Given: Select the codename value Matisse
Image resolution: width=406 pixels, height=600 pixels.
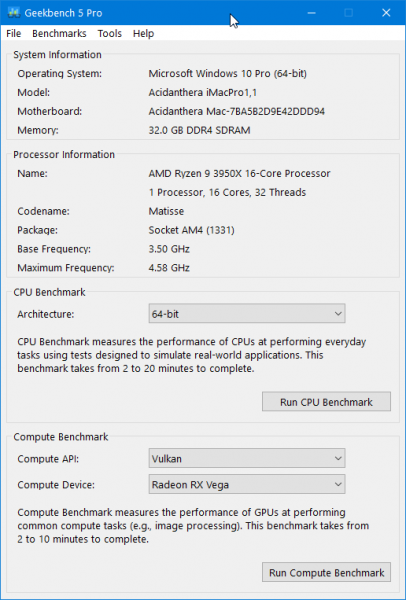Looking at the screenshot, I should [x=166, y=211].
